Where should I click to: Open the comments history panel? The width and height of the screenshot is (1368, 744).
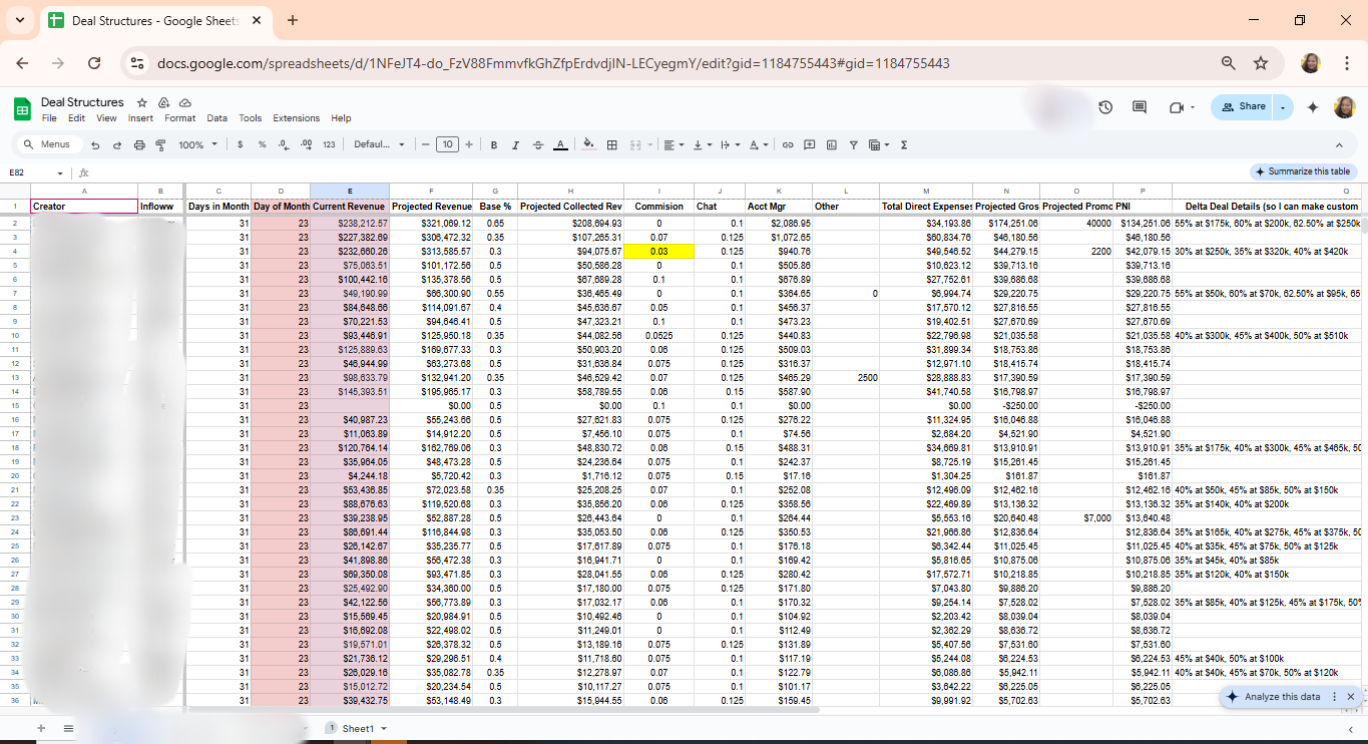coord(1139,107)
